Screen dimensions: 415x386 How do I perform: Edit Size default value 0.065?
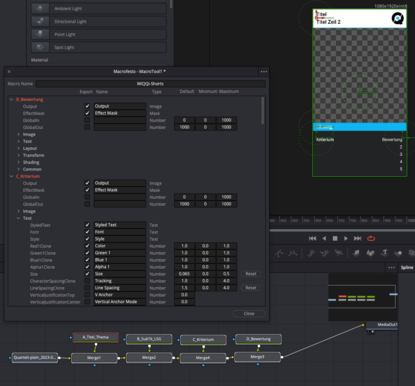pyautogui.click(x=184, y=274)
